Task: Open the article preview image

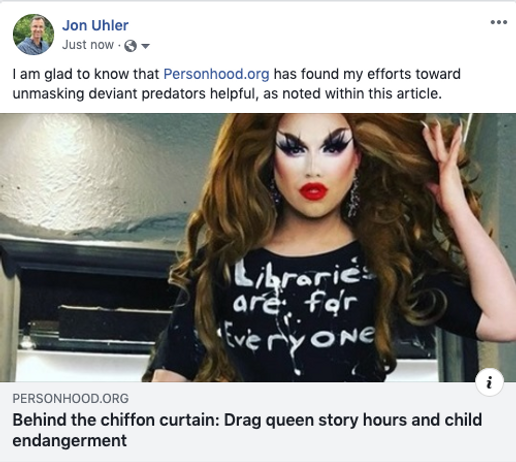Action: [x=258, y=248]
